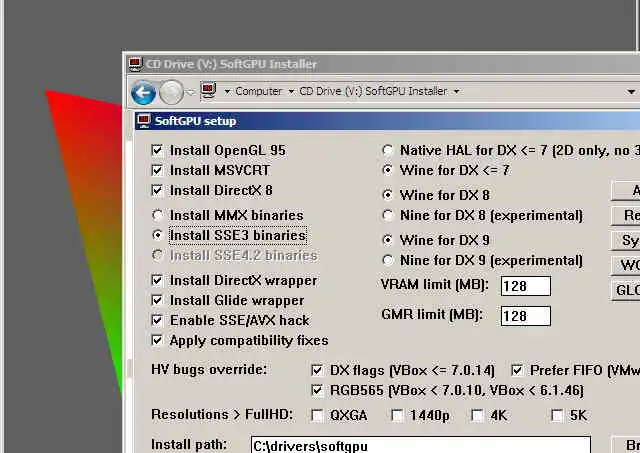Toggle the Prefer FIFO checkbox
The width and height of the screenshot is (640, 453).
[x=517, y=370]
